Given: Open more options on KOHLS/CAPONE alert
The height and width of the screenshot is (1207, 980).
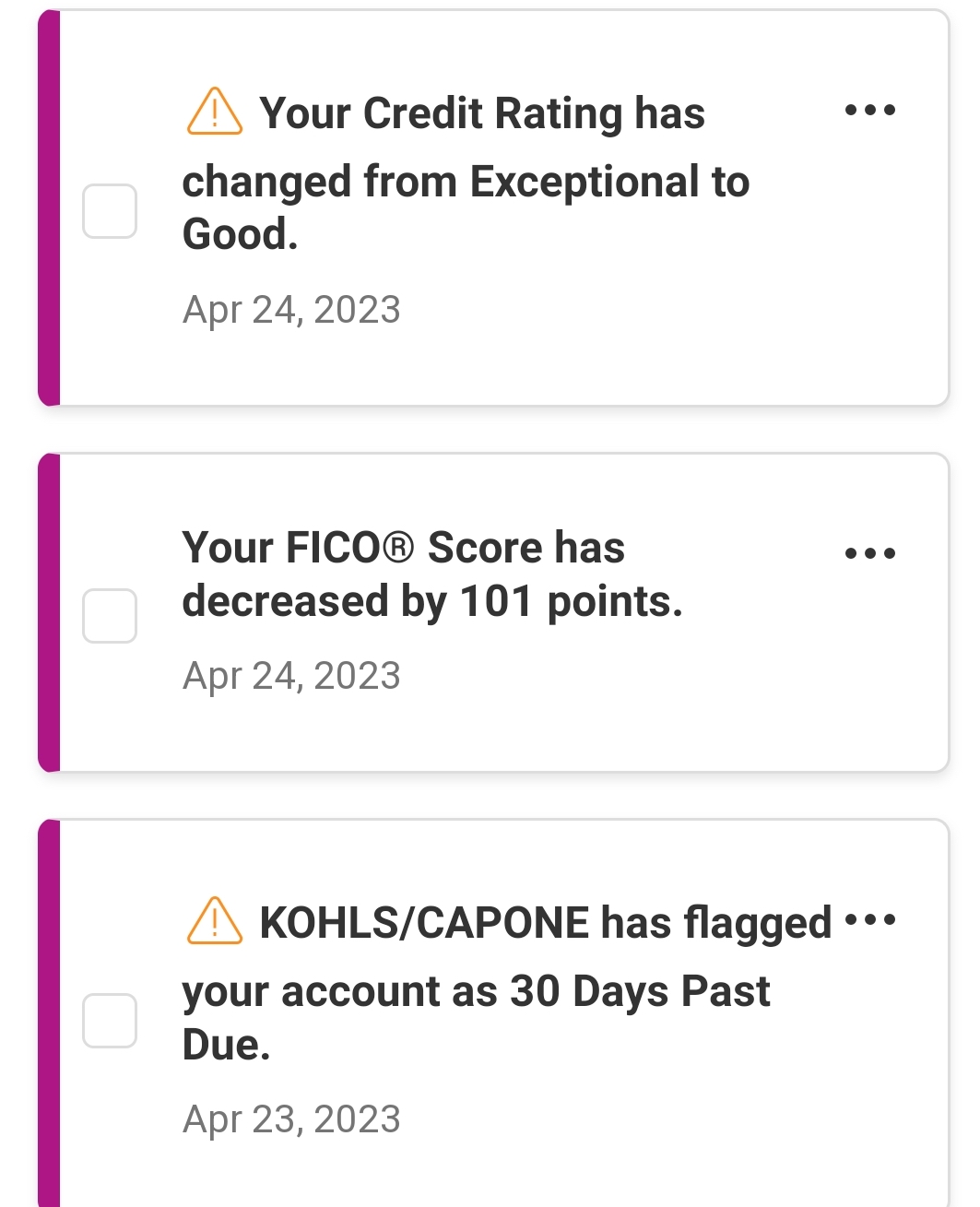Looking at the screenshot, I should click(870, 920).
